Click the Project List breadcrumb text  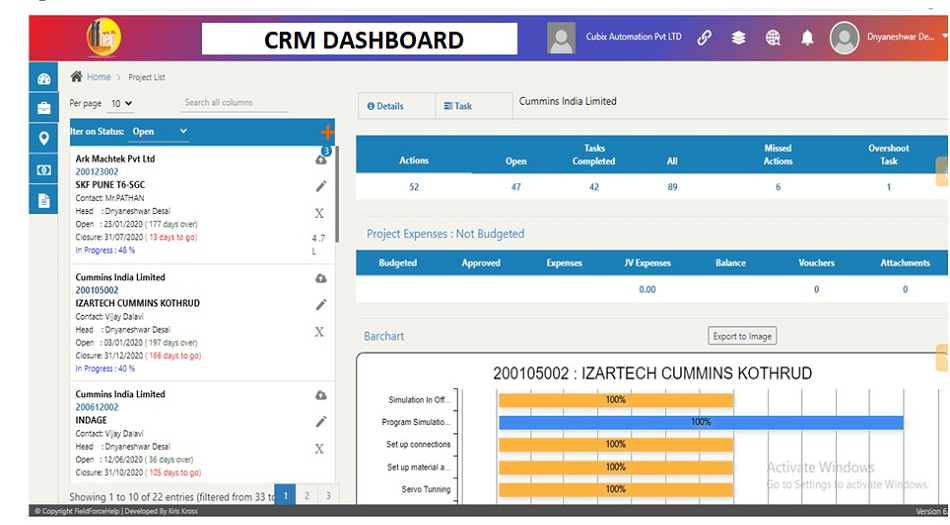147,78
